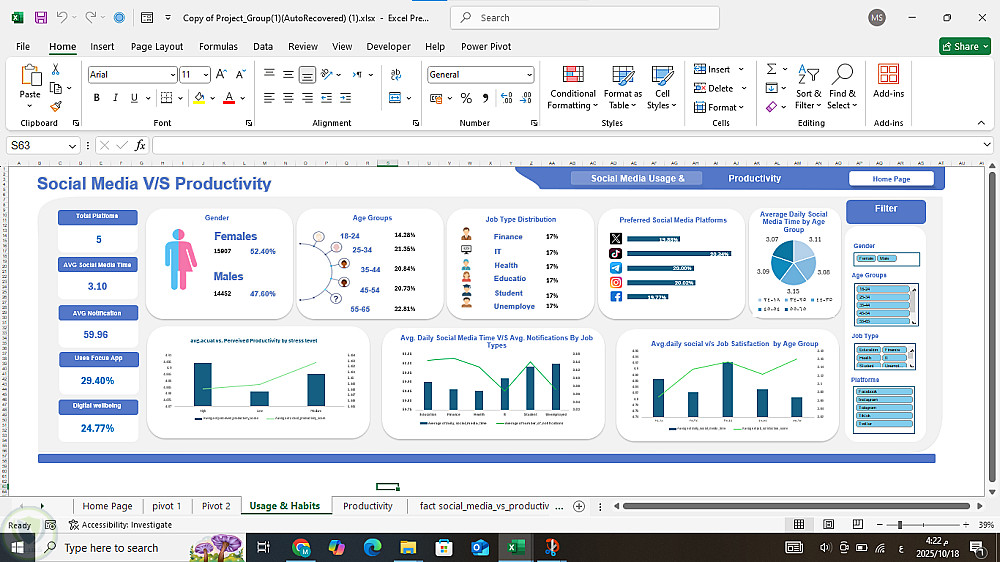Click the Share button
Viewport: 1000px width, 562px height.
tap(964, 47)
